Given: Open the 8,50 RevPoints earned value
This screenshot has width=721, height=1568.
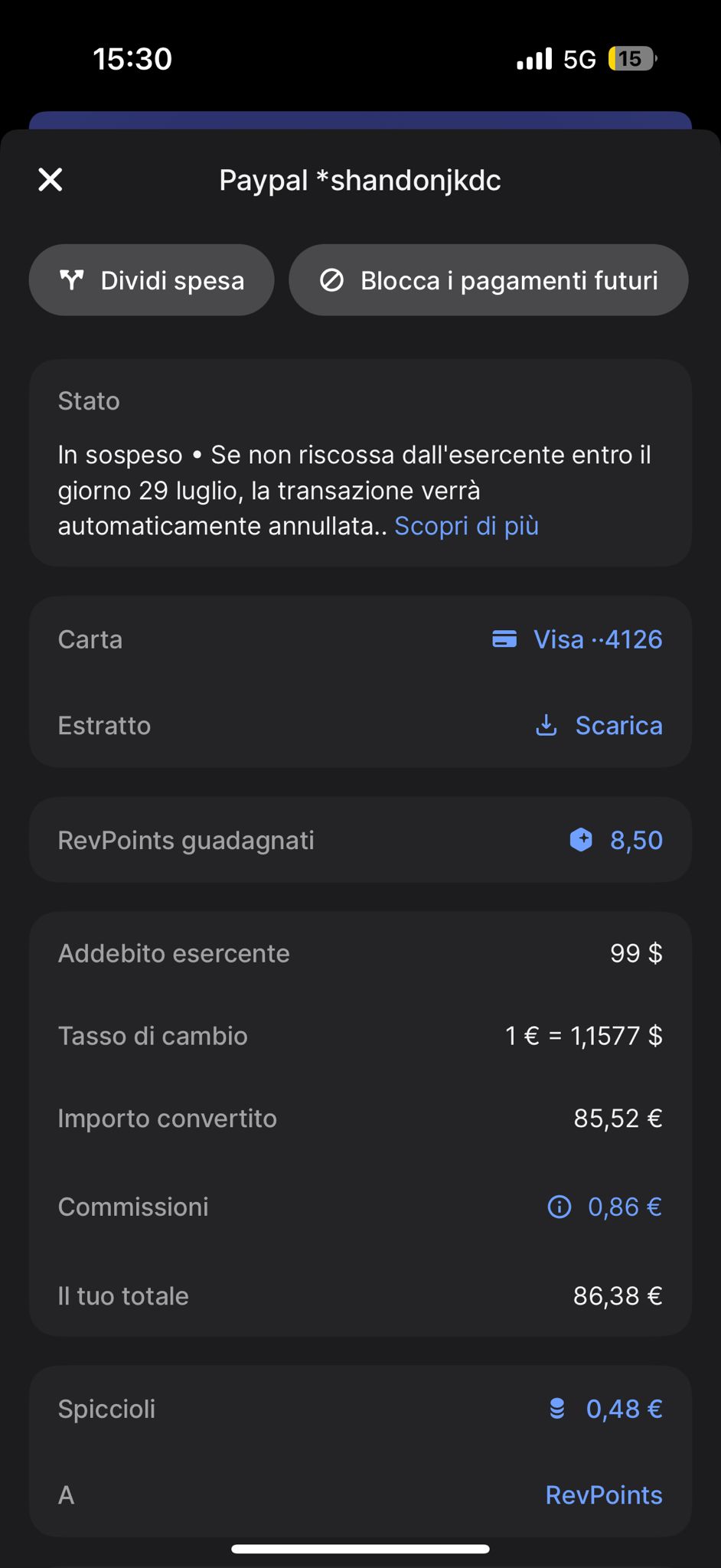Looking at the screenshot, I should [636, 840].
